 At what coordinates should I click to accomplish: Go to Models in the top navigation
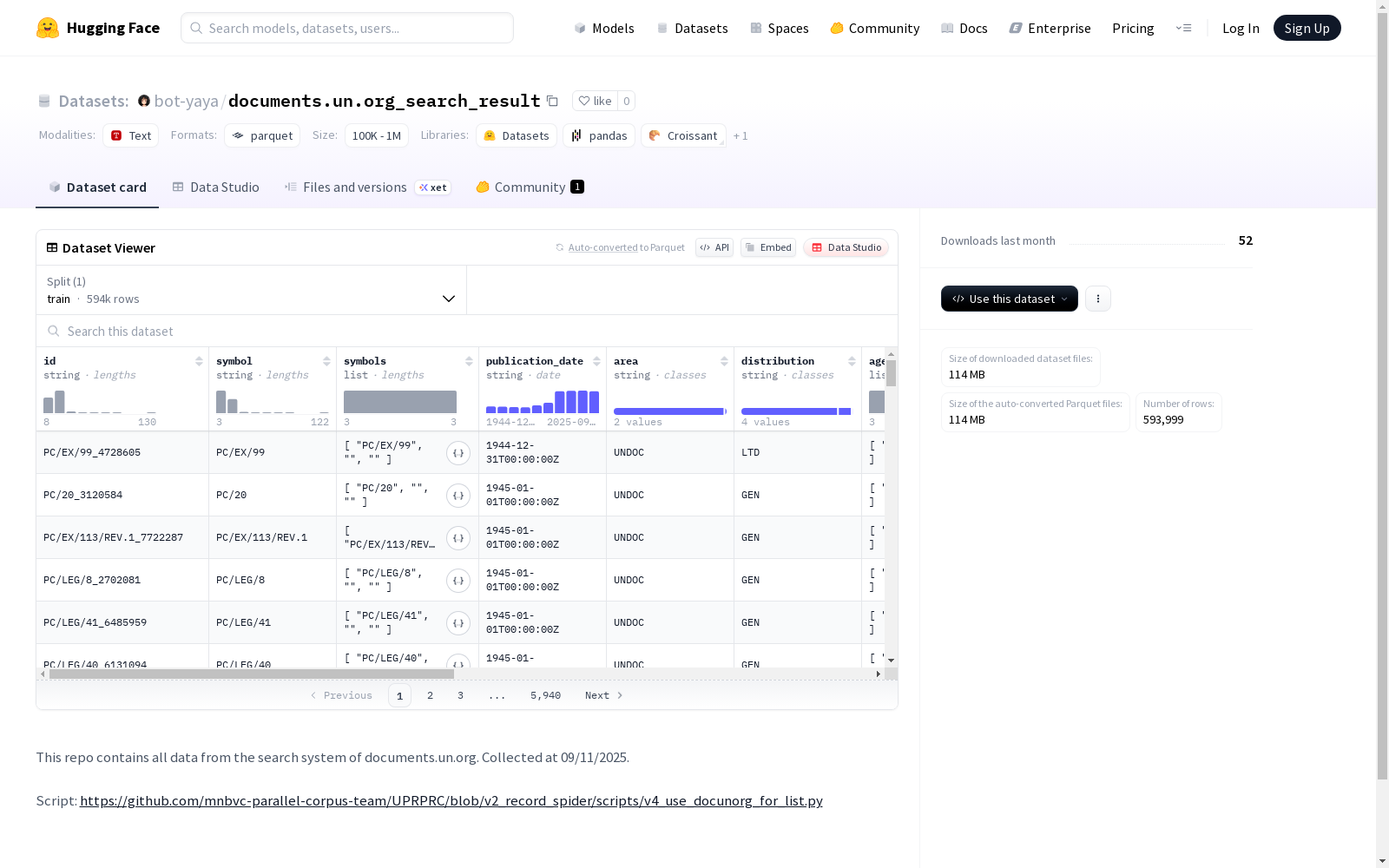point(604,28)
